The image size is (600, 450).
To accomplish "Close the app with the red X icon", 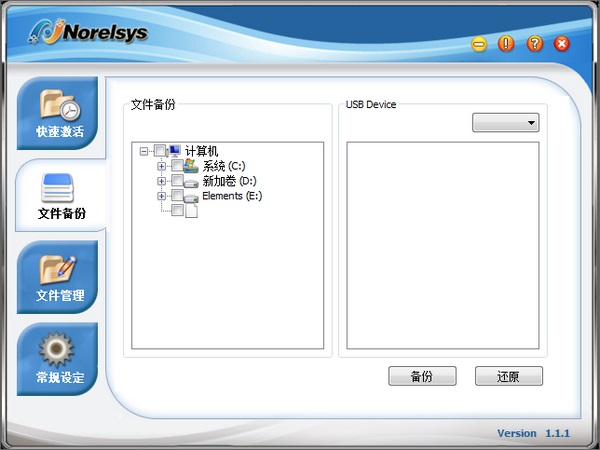I will 561,44.
